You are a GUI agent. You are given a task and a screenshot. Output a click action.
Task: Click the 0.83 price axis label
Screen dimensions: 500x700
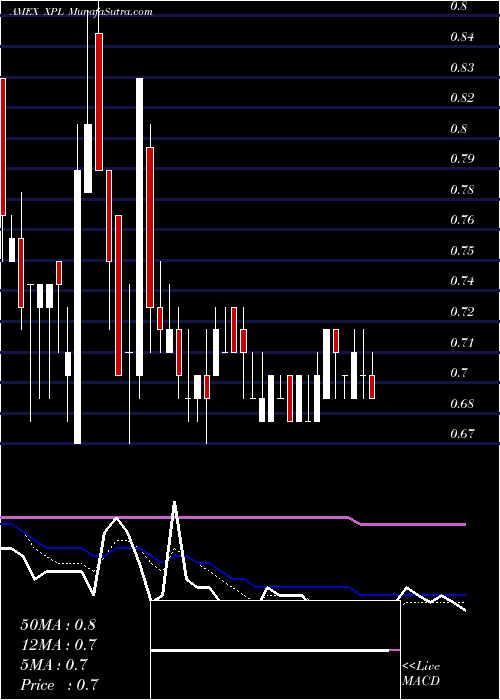coord(462,68)
